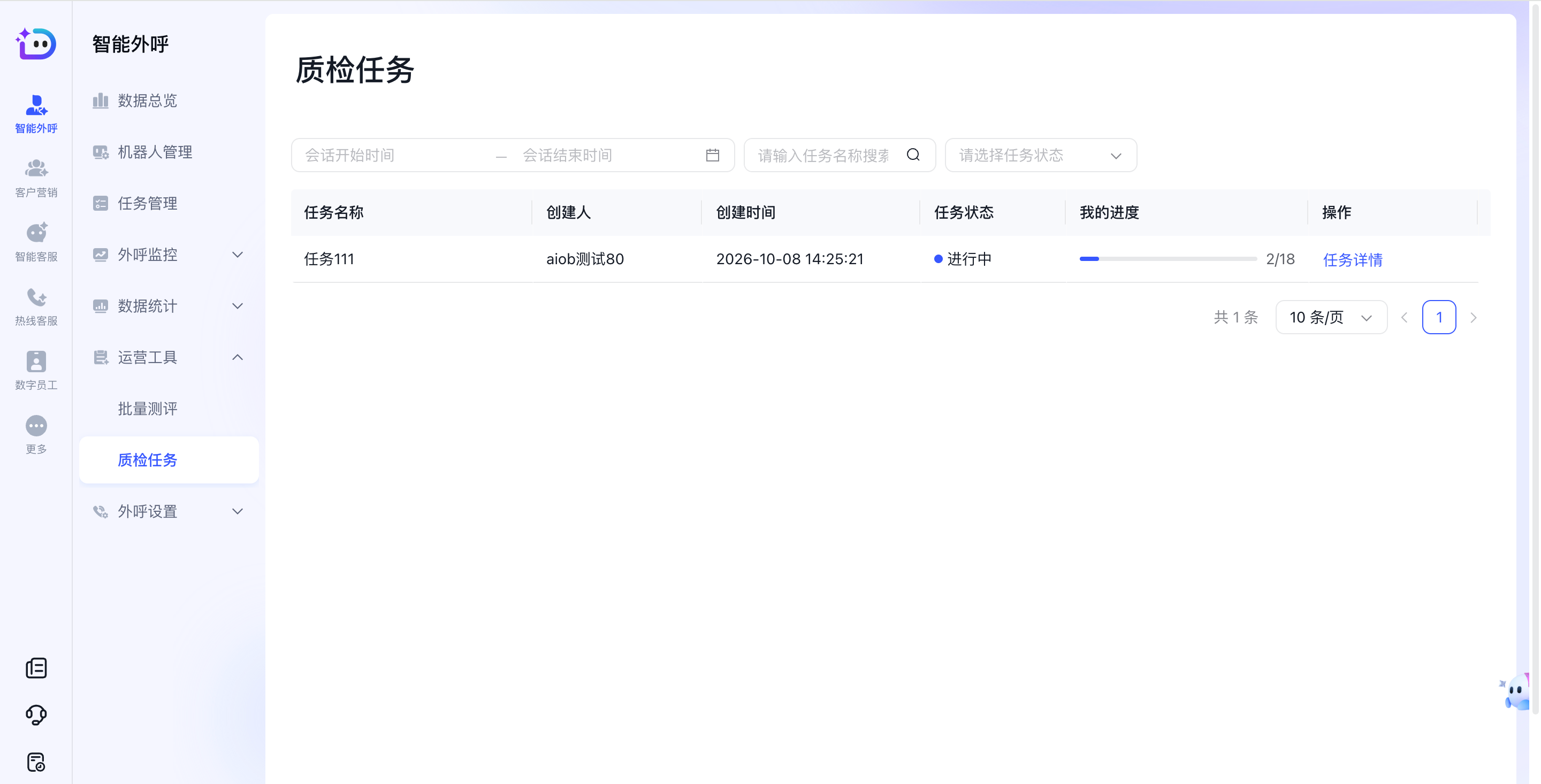
Task: Click the 2/18 progress bar of 任务111
Action: [1168, 259]
